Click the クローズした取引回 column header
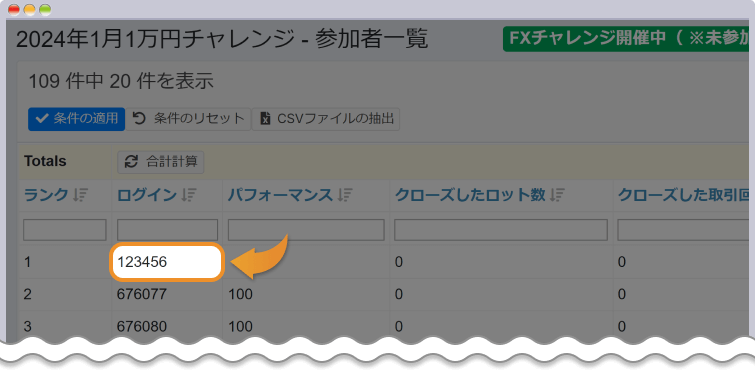The width and height of the screenshot is (755, 373). pos(684,195)
